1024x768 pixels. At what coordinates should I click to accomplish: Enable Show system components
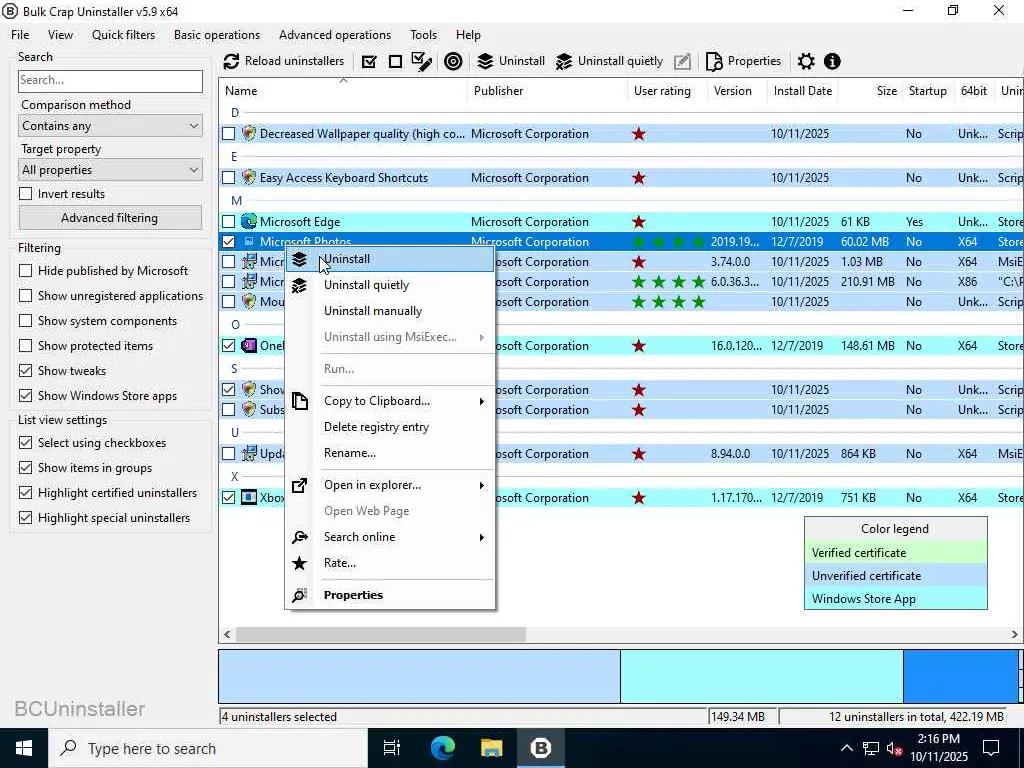25,321
